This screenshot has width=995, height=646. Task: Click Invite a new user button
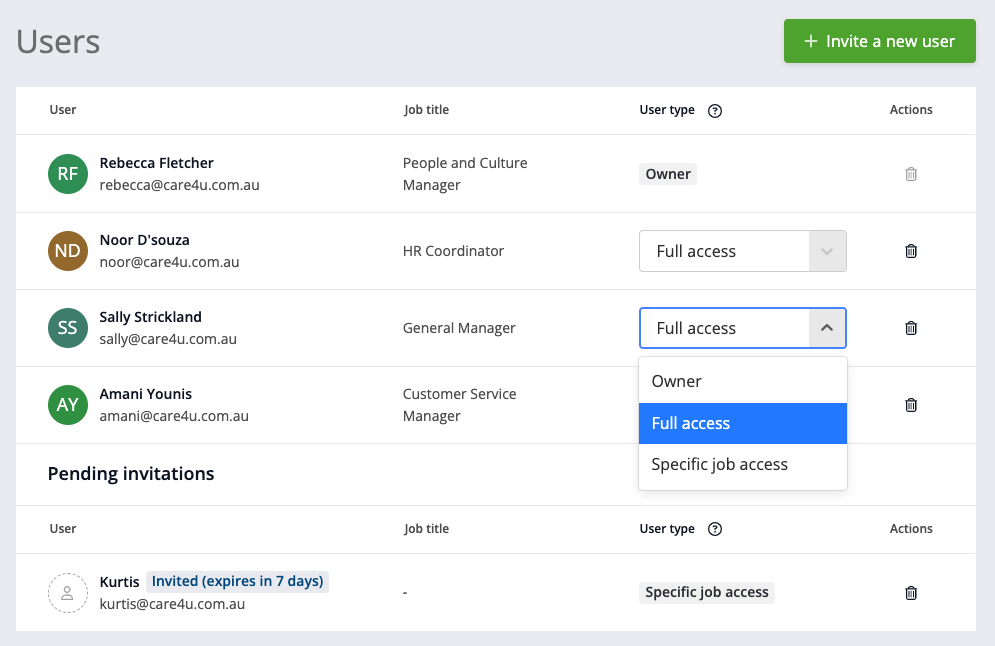tap(879, 41)
